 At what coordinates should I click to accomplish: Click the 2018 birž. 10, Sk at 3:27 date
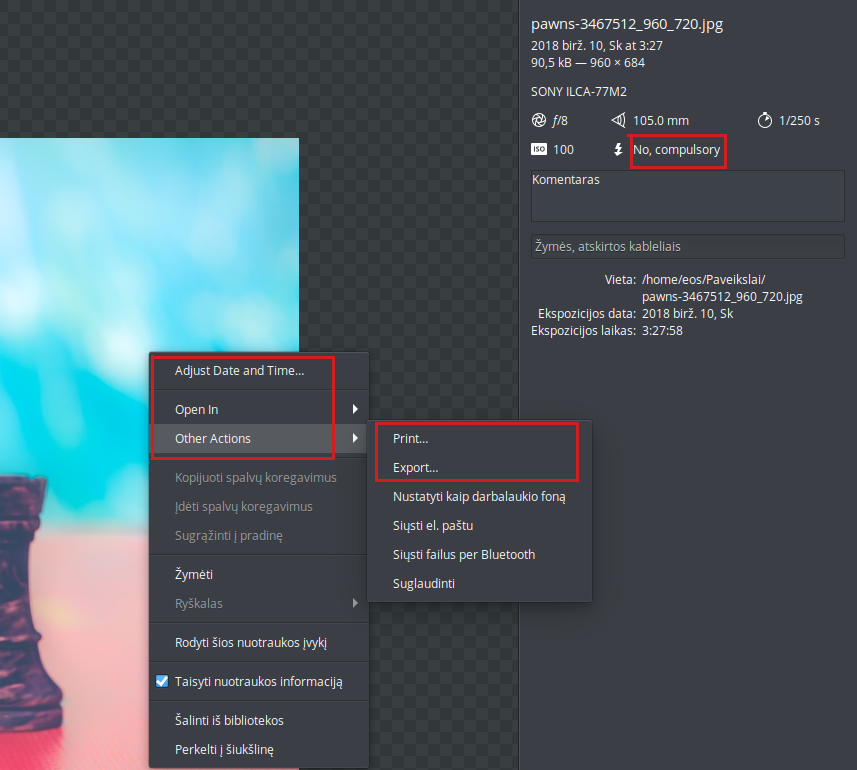pos(597,45)
